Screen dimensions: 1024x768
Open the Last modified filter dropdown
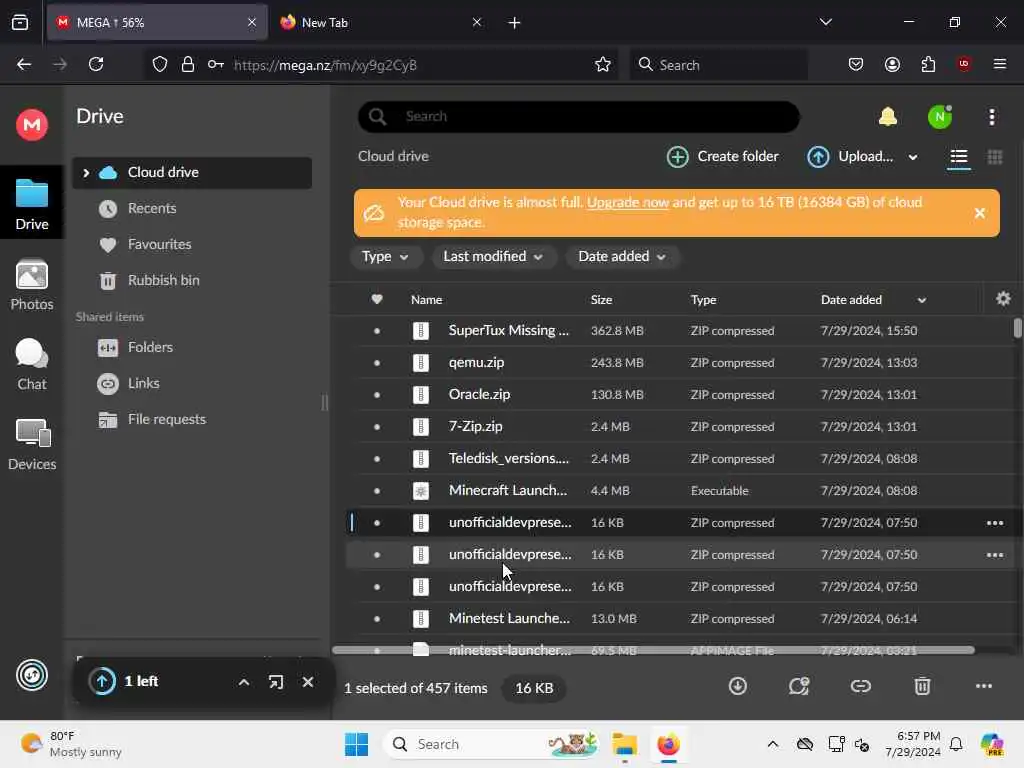493,257
